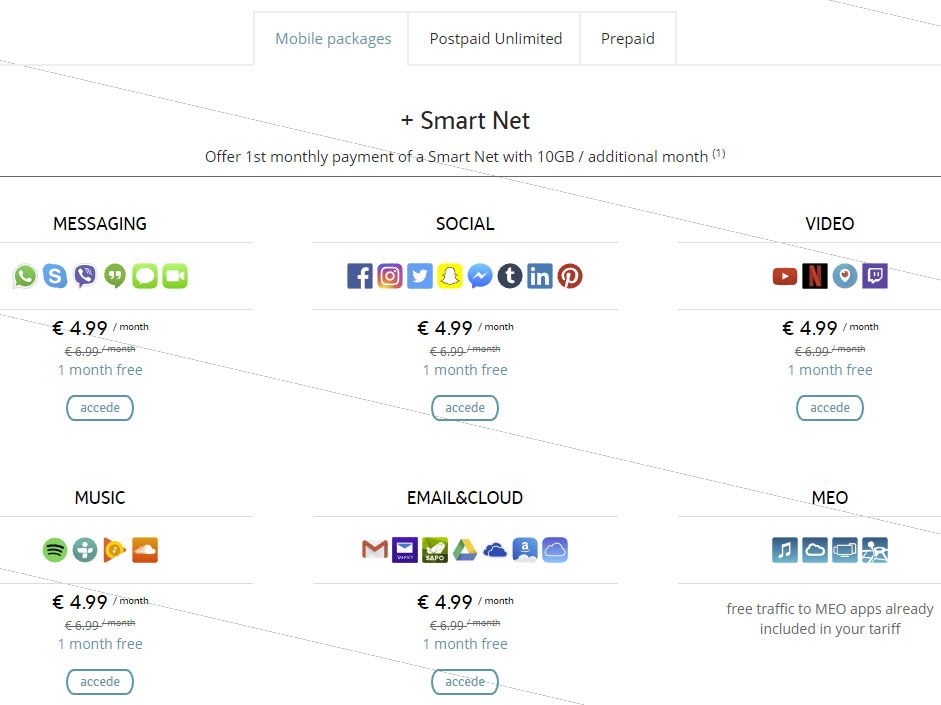This screenshot has height=705, width=941.
Task: Select the Spotify icon under MUSIC
Action: pyautogui.click(x=55, y=549)
